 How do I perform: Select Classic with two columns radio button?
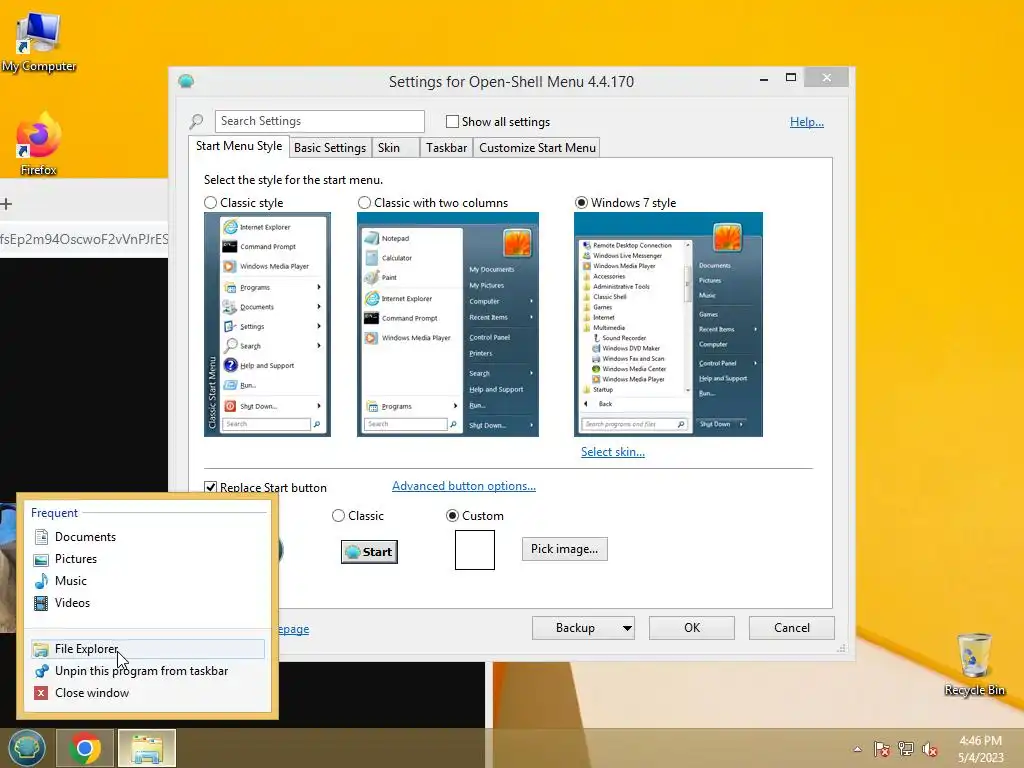pos(364,203)
